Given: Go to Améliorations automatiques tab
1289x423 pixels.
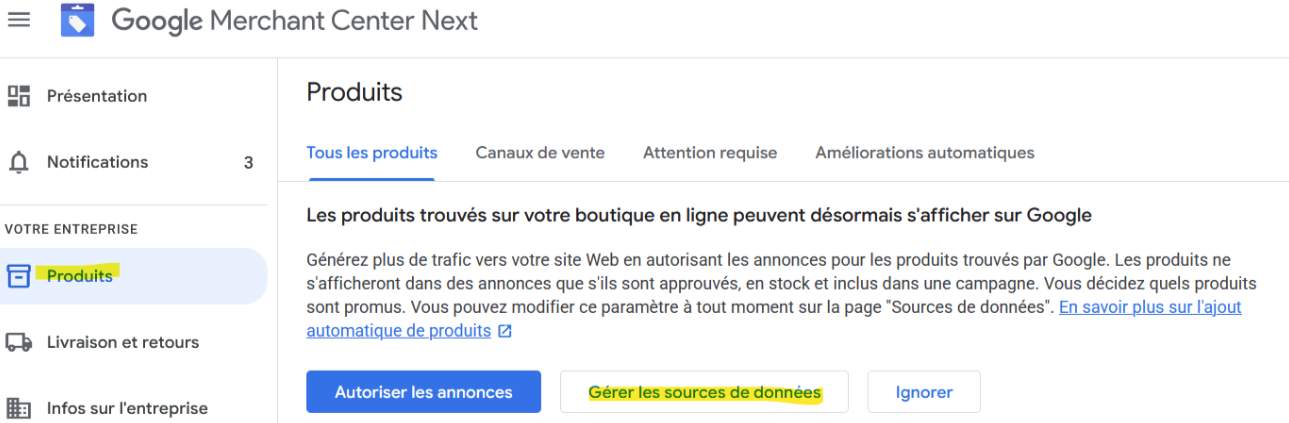Looking at the screenshot, I should 925,153.
